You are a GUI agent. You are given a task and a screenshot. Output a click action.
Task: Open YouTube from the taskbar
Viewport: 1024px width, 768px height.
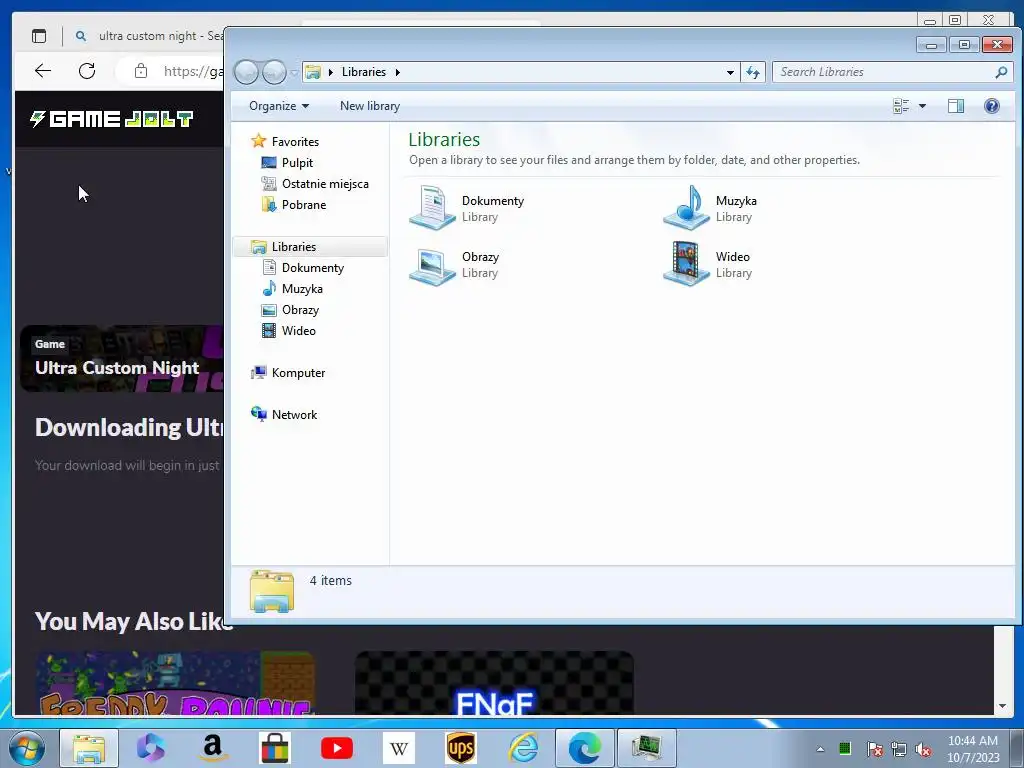tap(337, 748)
